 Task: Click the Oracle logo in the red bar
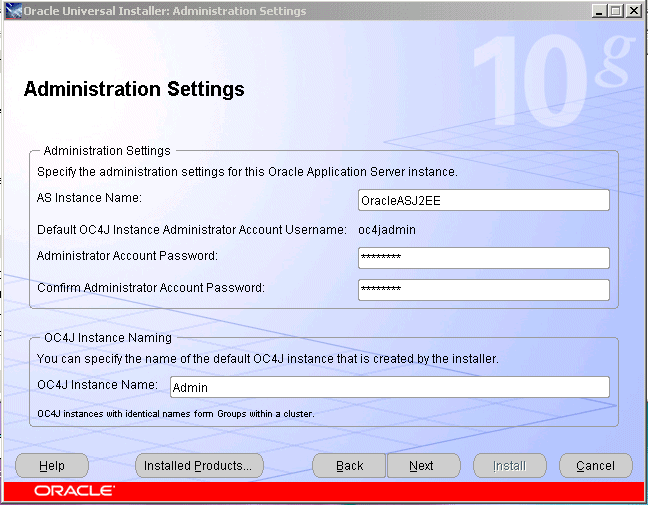point(74,491)
